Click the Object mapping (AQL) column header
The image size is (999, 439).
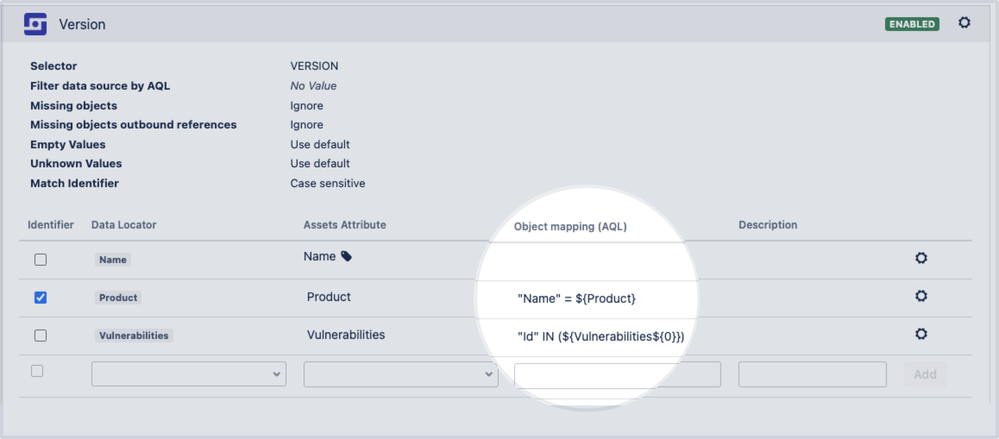point(570,226)
